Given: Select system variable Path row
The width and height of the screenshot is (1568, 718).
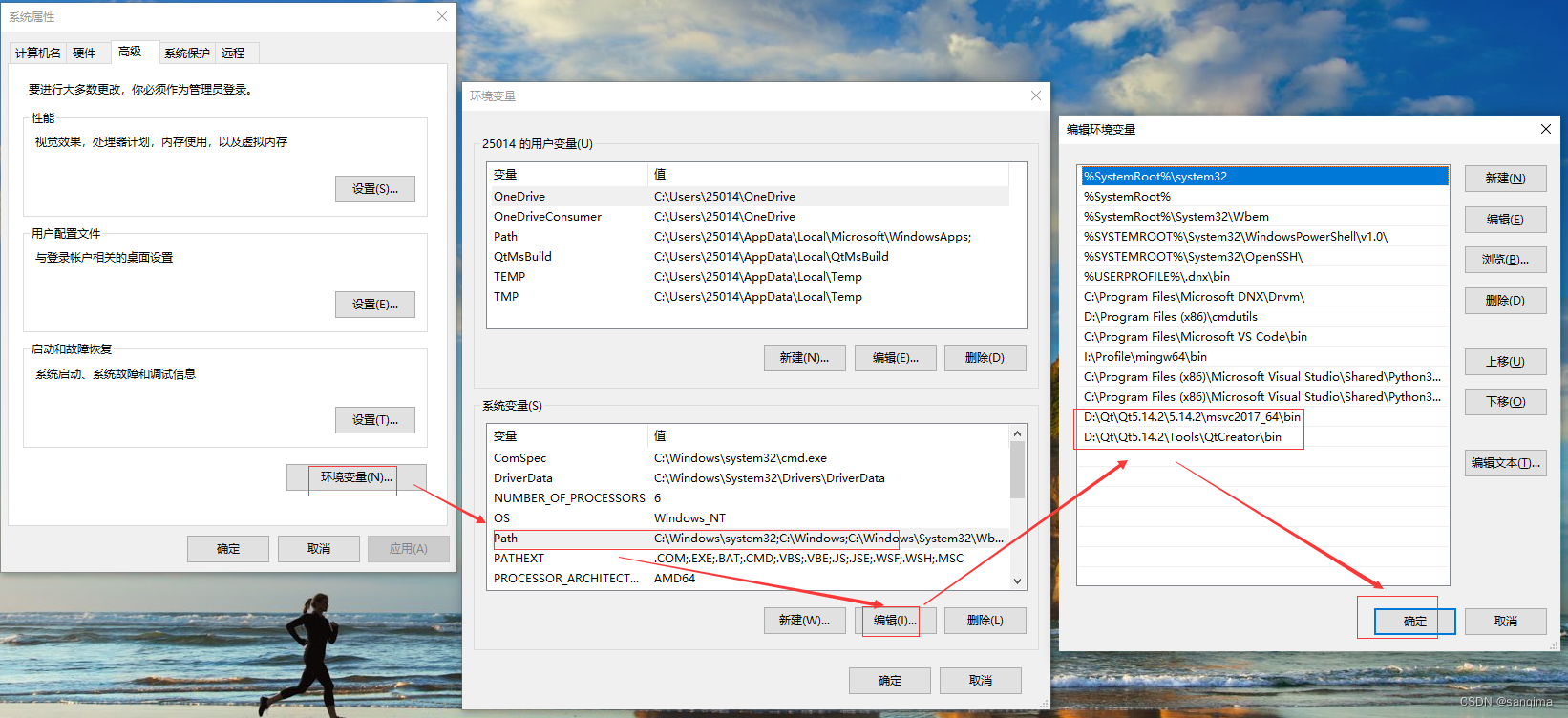Looking at the screenshot, I should point(748,538).
